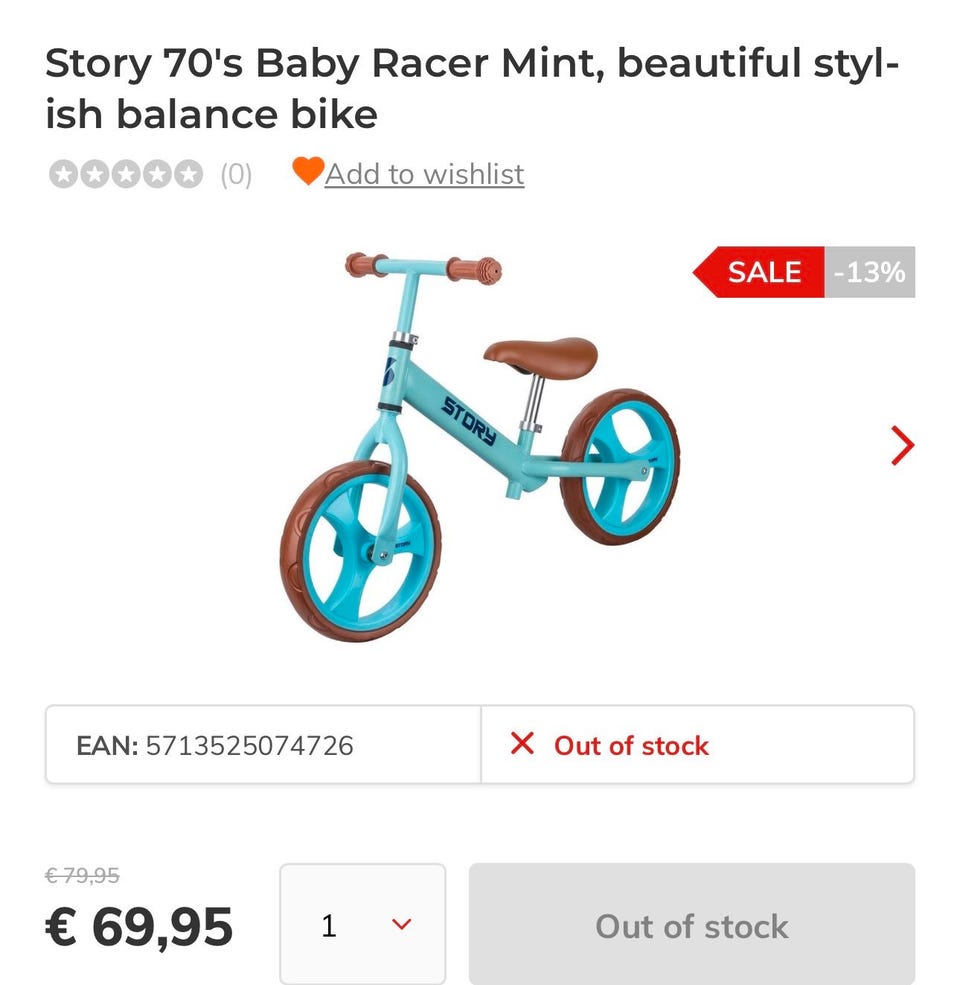Screen dimensions: 960x985
Task: Open the quantity dropdown showing 1
Action: click(362, 925)
